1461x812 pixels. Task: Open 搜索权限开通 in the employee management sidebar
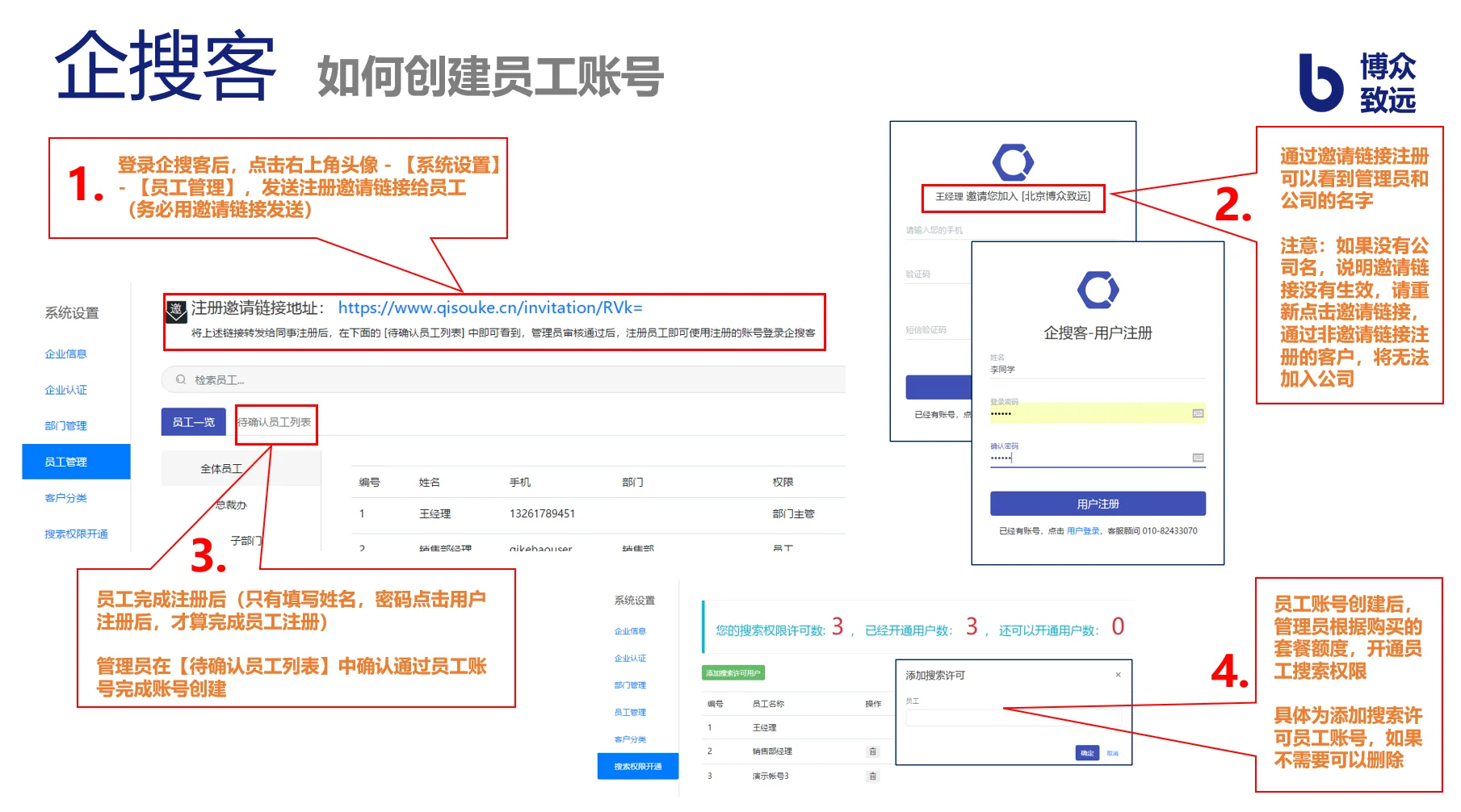tap(76, 534)
